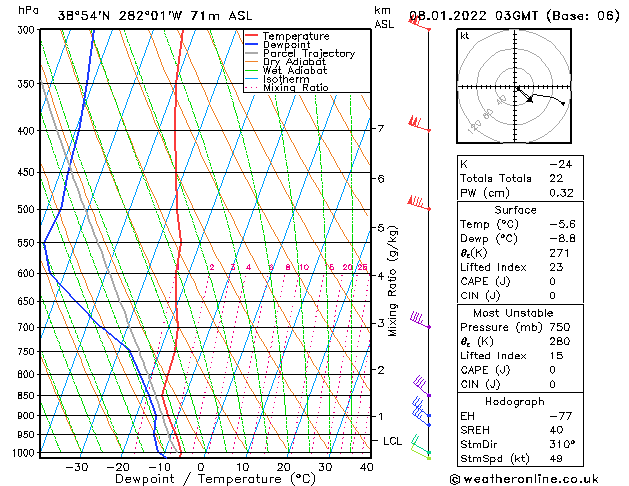Click the surface Temp value '-5.6'
The image size is (629, 486).
[x=562, y=224]
